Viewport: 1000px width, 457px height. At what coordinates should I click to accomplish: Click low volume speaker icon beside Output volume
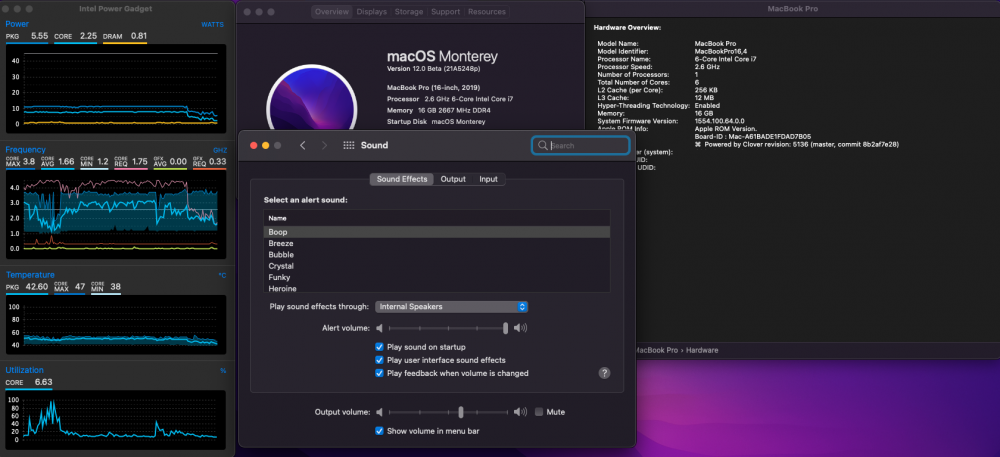point(379,412)
